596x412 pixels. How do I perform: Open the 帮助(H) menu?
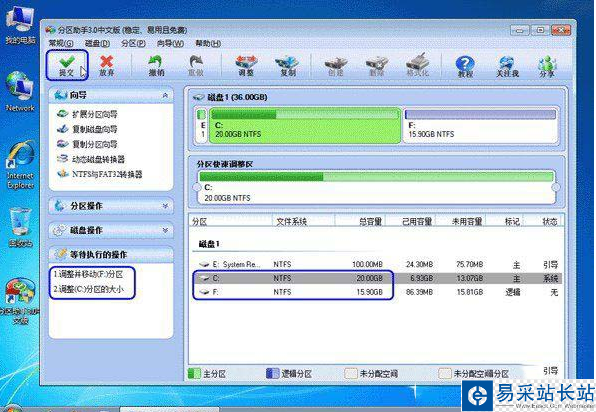[x=208, y=43]
